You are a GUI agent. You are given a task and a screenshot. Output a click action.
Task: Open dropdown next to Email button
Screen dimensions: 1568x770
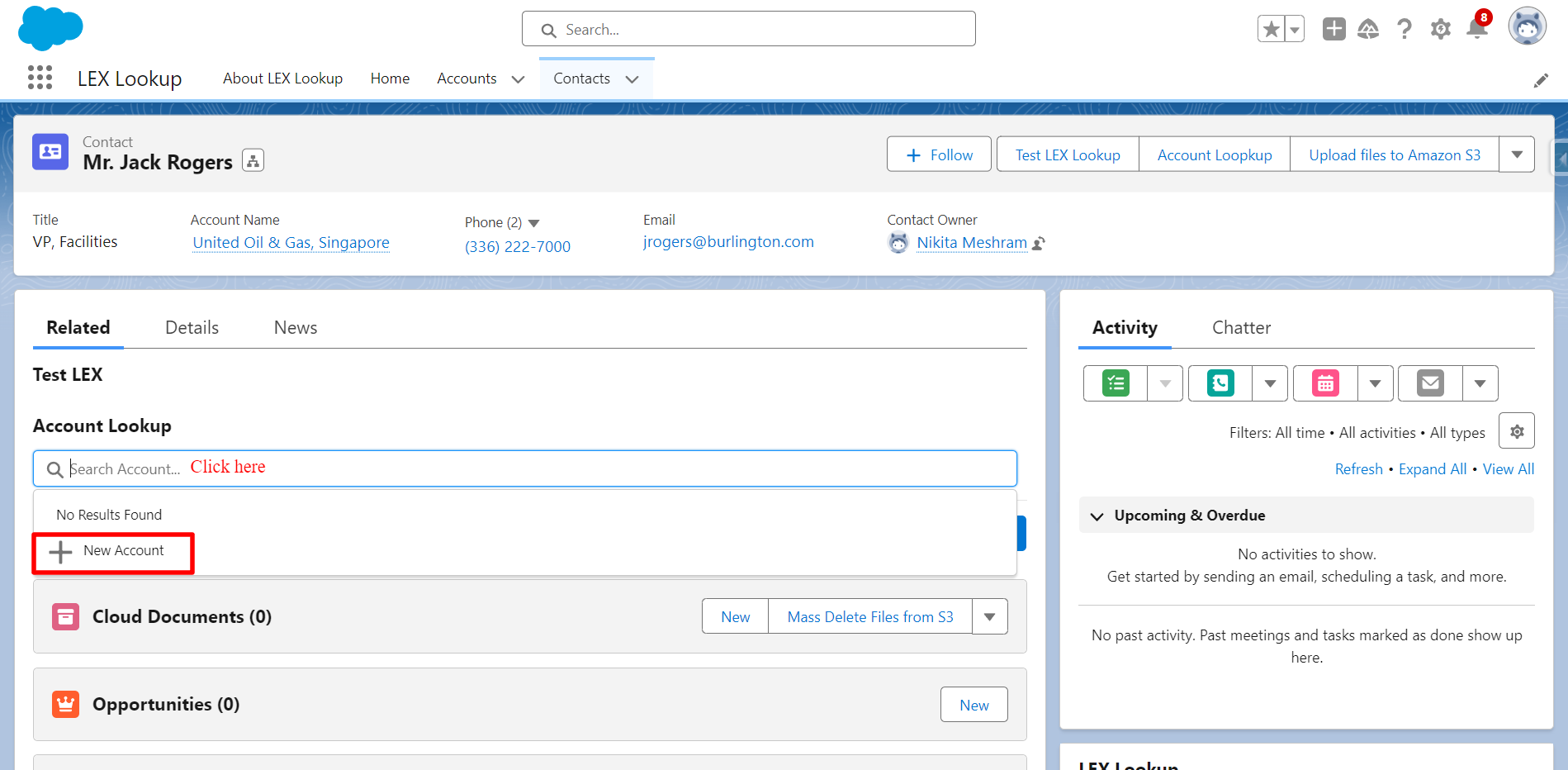1480,383
